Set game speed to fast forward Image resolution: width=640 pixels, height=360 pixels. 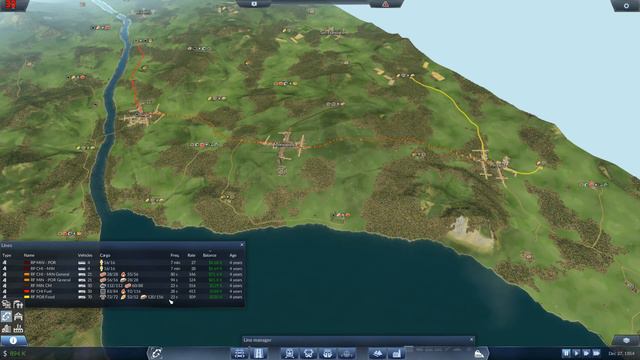point(587,353)
